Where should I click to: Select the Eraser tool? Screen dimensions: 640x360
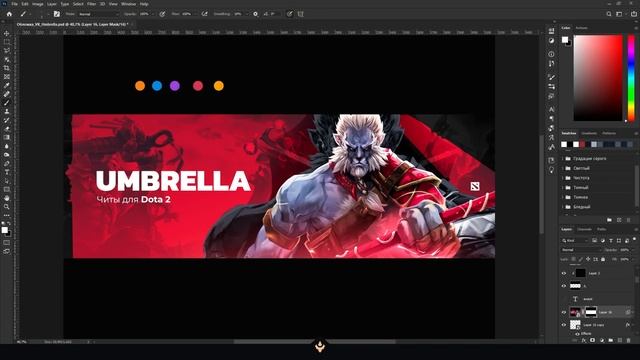(x=7, y=129)
